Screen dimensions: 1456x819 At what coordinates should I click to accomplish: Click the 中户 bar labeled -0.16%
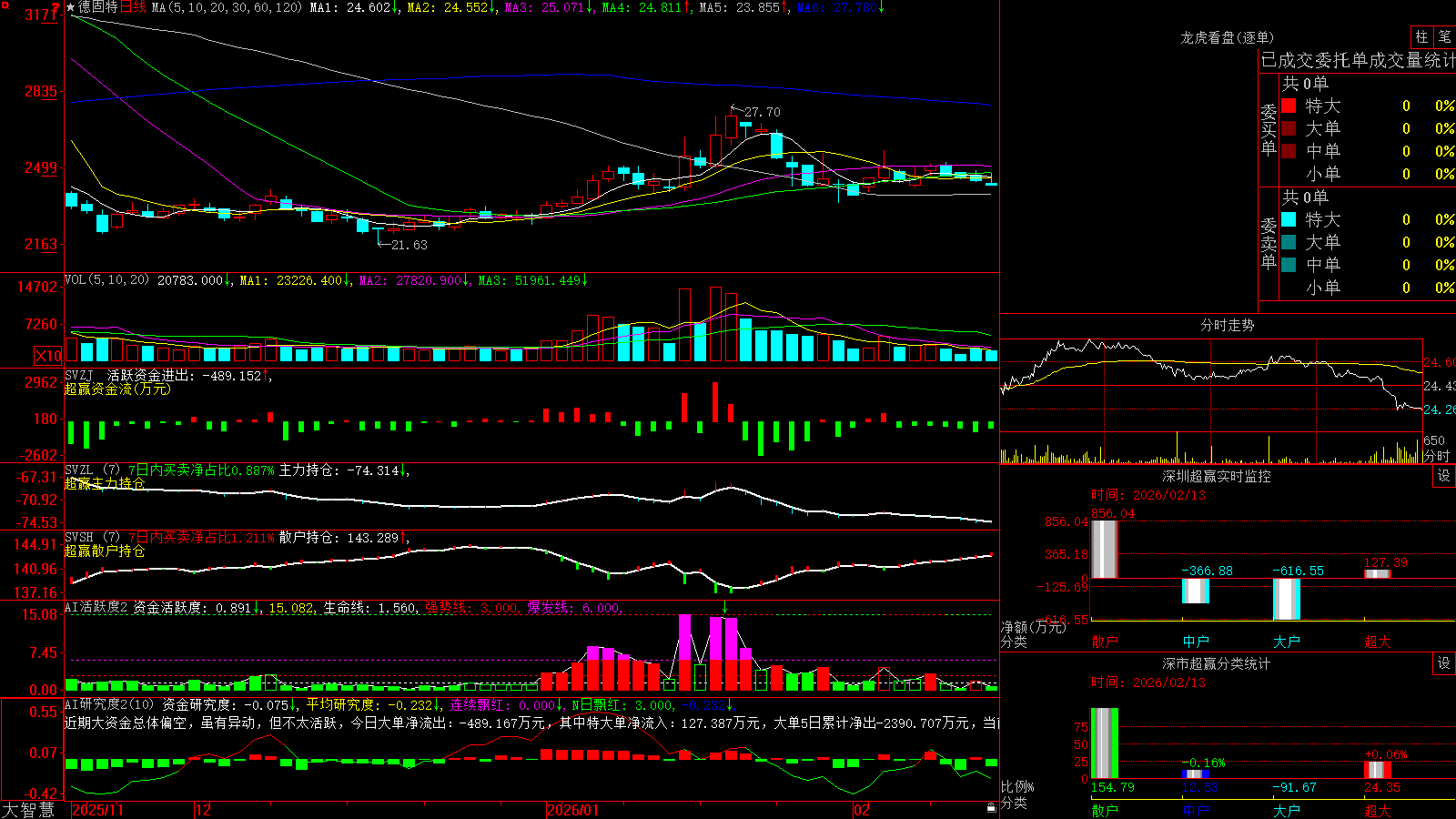[x=1196, y=773]
